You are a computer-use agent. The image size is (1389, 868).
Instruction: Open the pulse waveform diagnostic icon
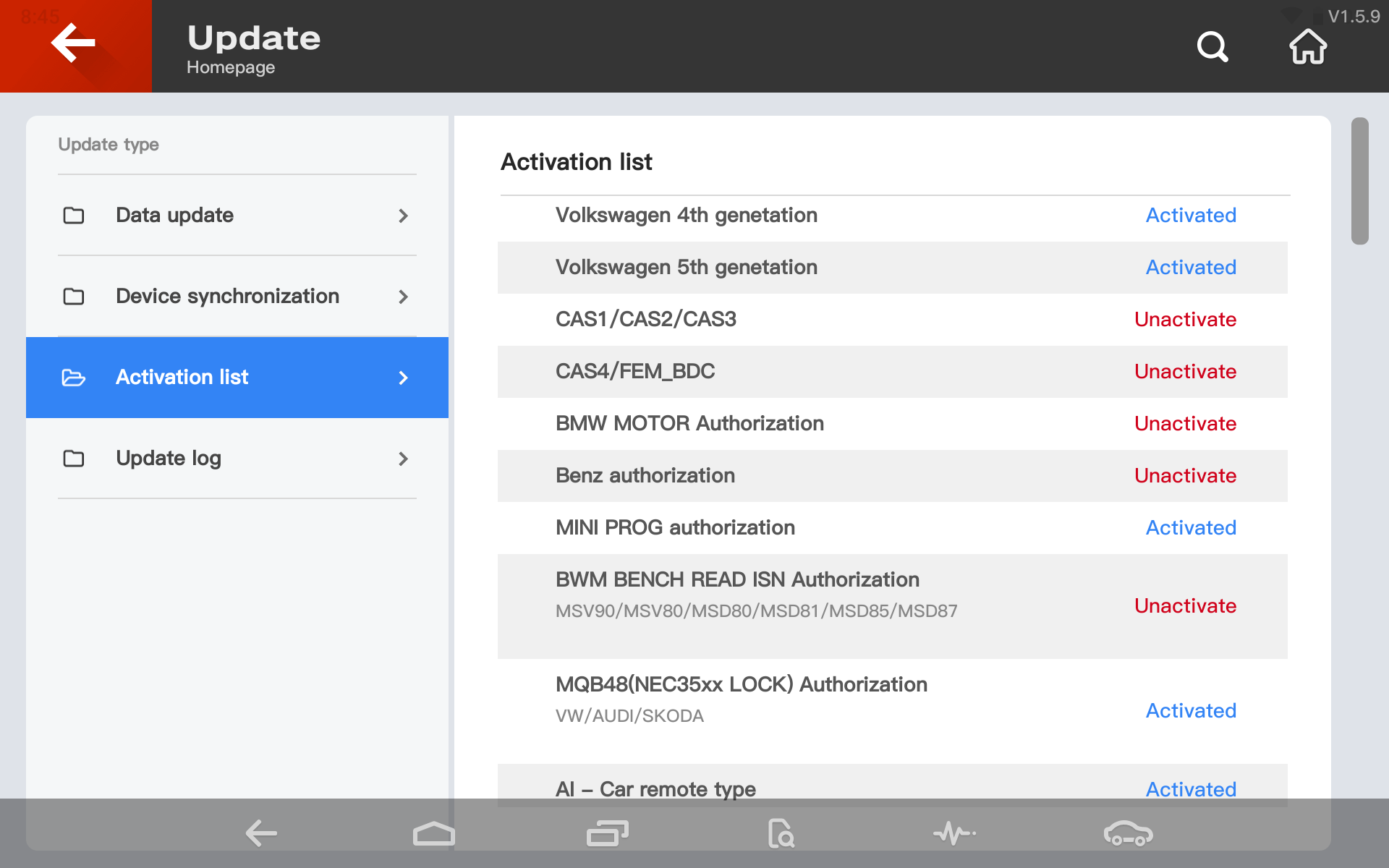coord(954,833)
